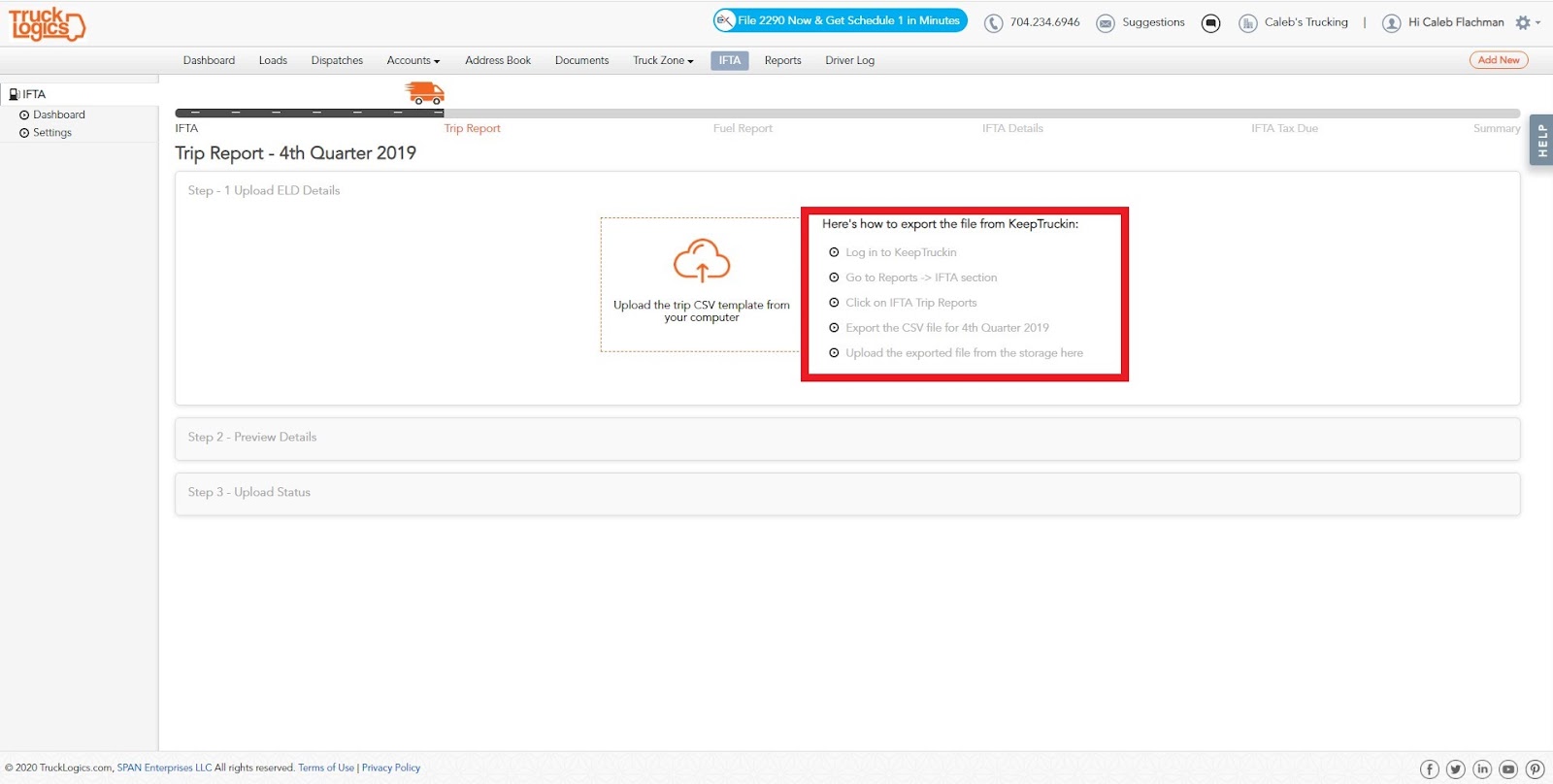Expand the Truck Zone dropdown menu

(664, 60)
